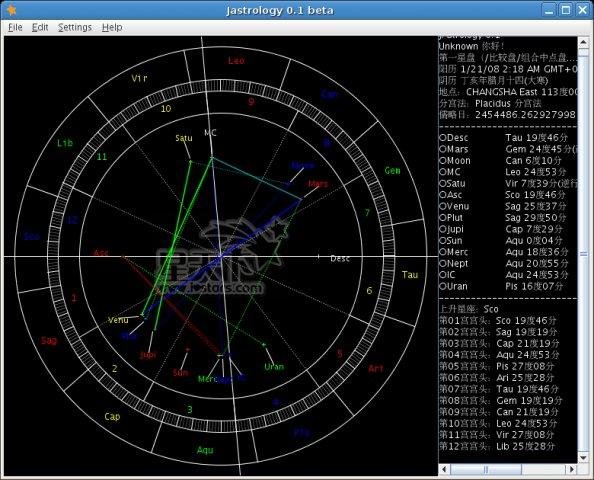Screen dimensions: 594x480
Task: Click the Gem sign label on zodiac ring
Action: (x=392, y=171)
